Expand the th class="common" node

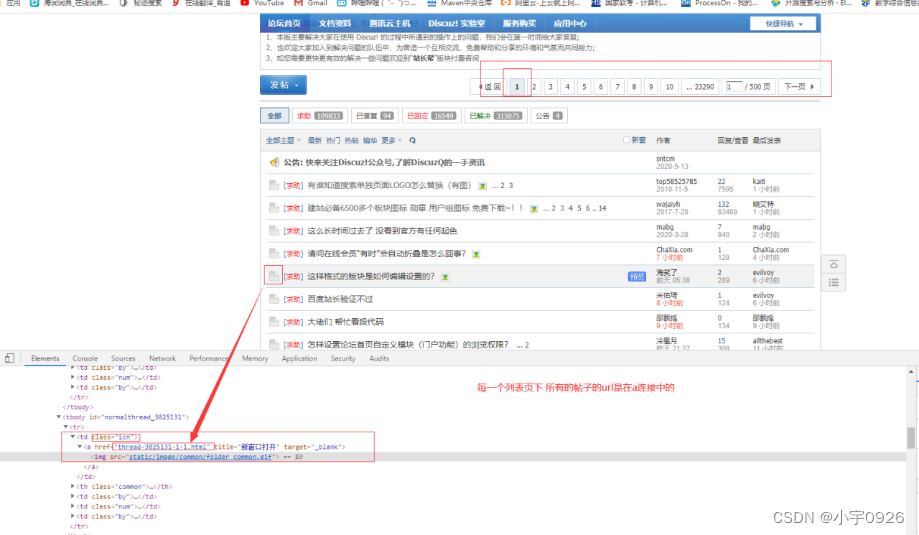(x=73, y=486)
